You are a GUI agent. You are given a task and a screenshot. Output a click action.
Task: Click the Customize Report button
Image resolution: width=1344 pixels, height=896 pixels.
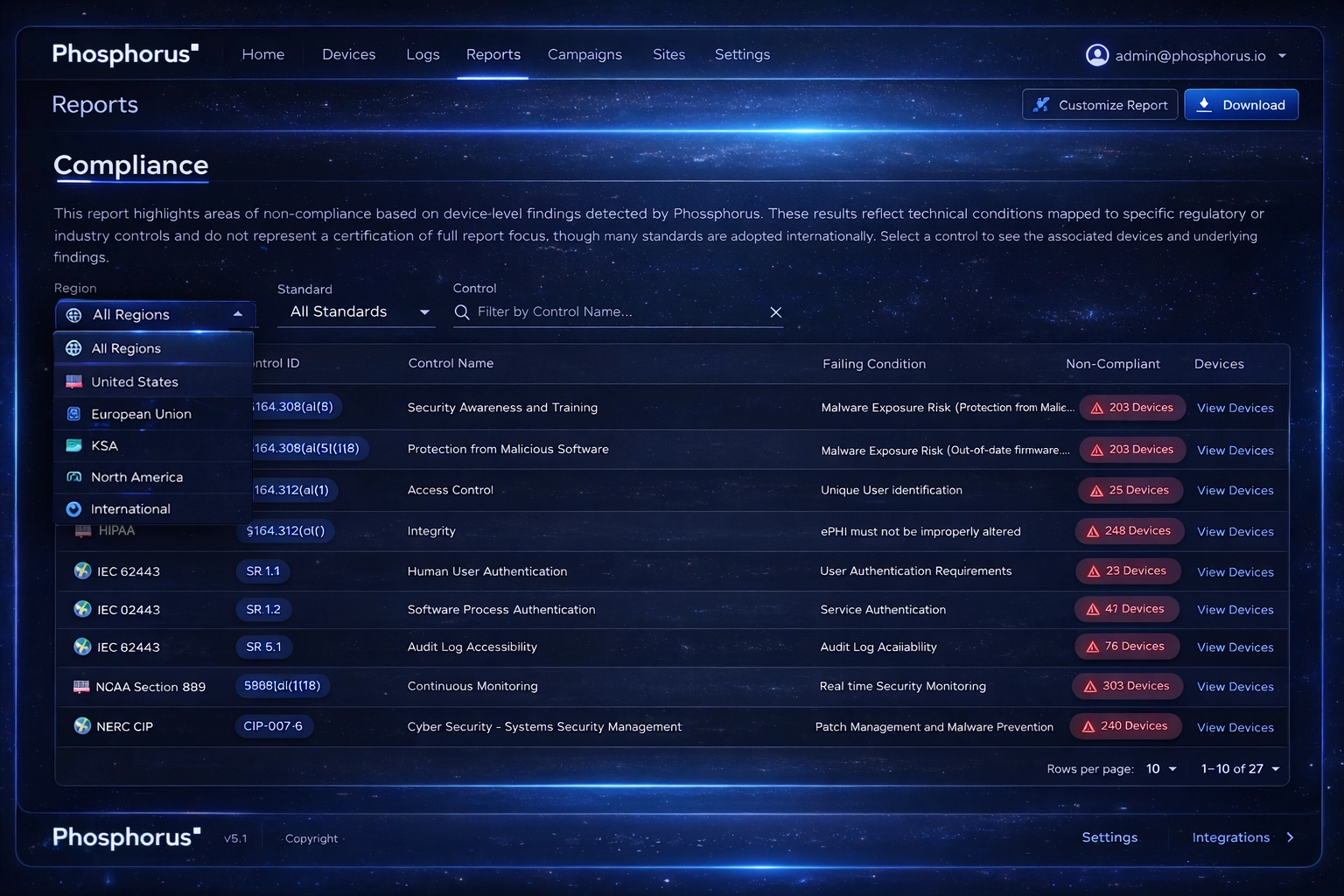point(1100,104)
